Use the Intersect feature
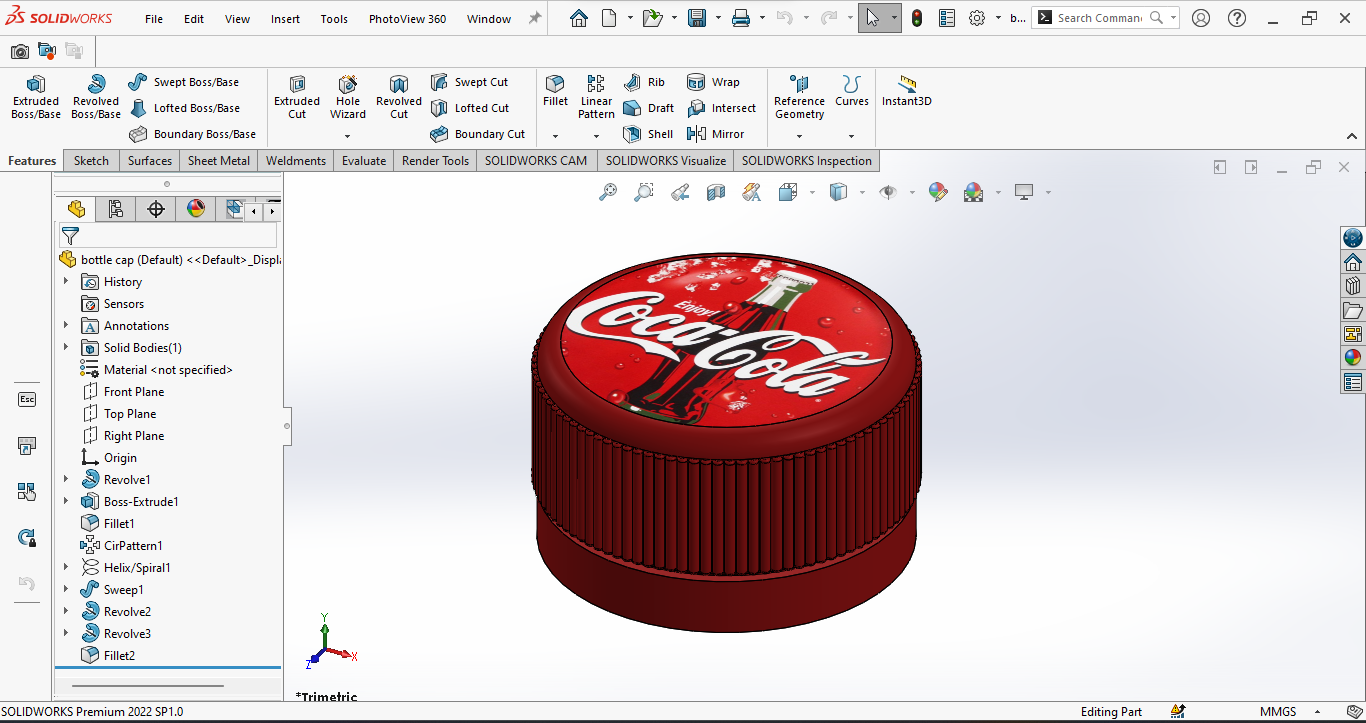 pos(721,108)
